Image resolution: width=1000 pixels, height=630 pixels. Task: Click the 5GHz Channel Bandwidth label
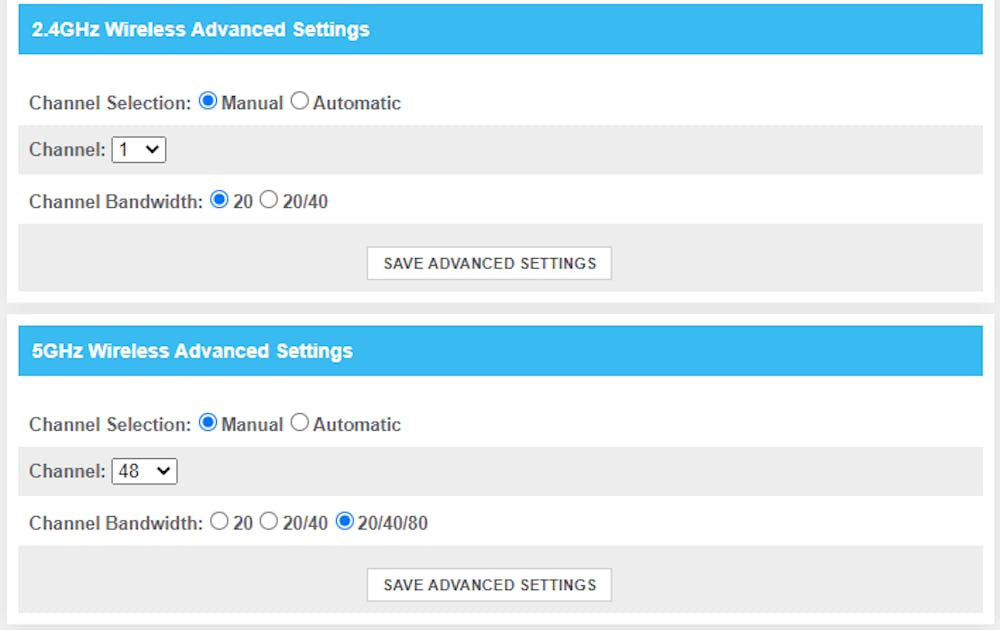[115, 523]
